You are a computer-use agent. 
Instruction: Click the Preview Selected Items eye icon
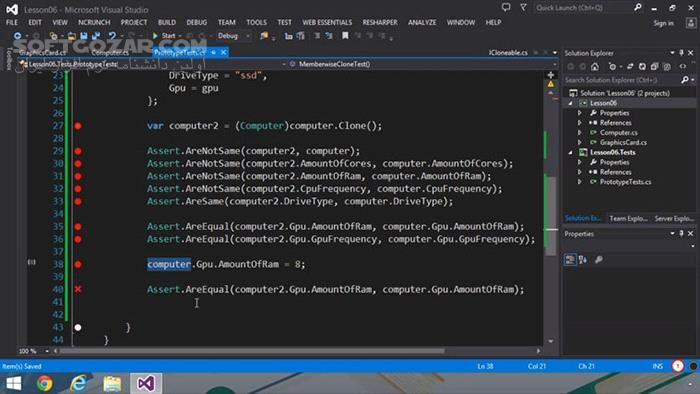tap(683, 66)
